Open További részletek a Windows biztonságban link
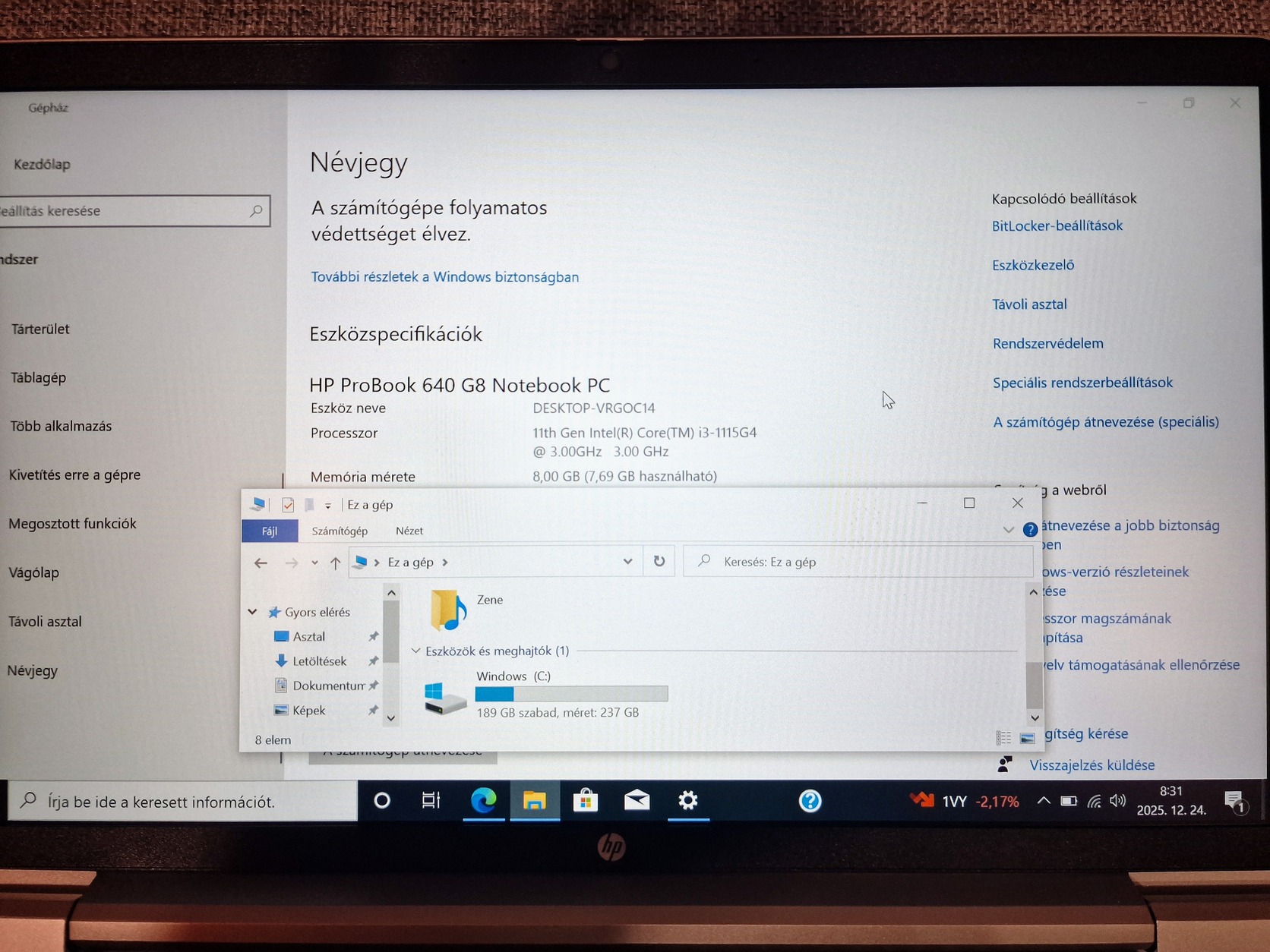This screenshot has height=952, width=1270. 445,277
